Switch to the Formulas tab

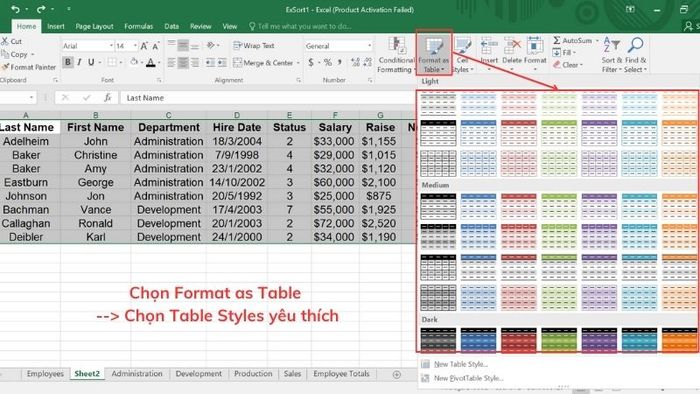138,26
